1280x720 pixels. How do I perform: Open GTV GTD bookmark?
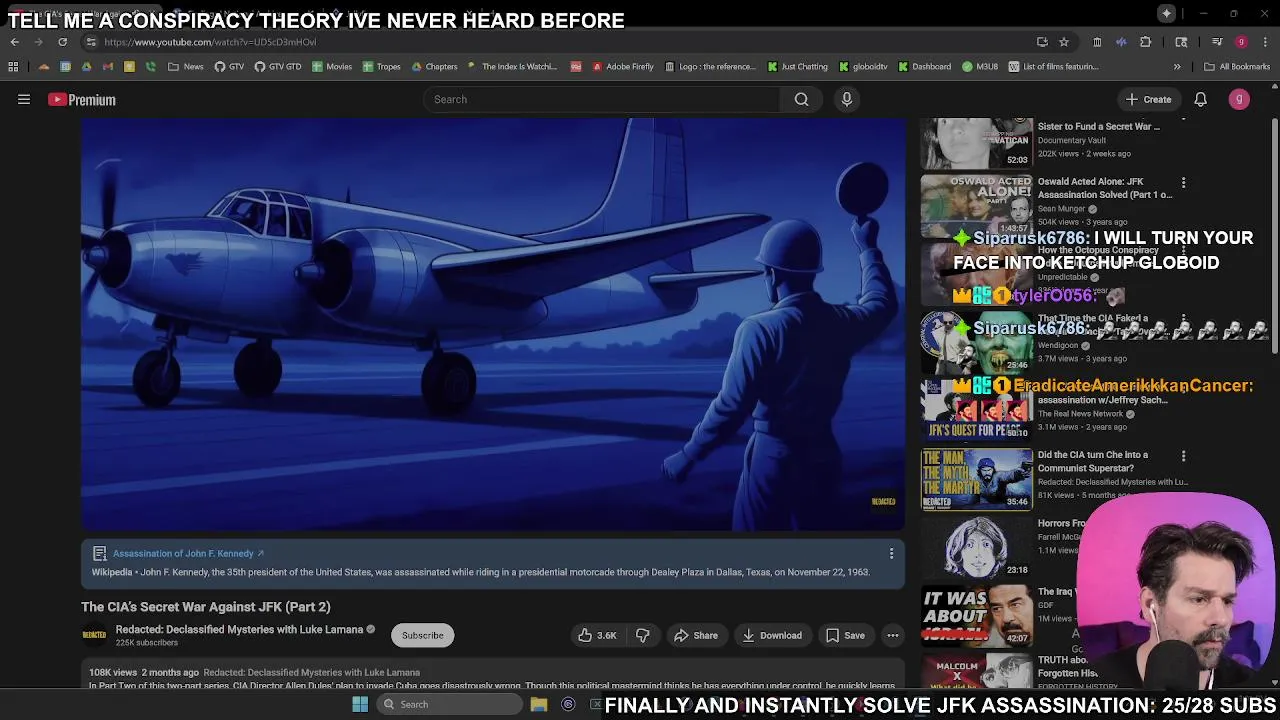tap(278, 66)
